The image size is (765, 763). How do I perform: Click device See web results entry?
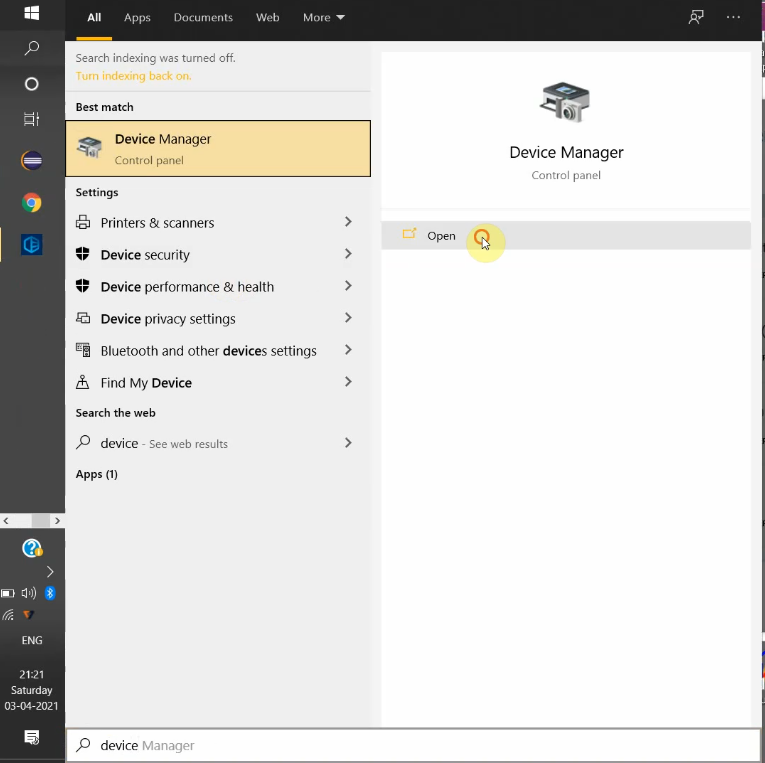(218, 443)
